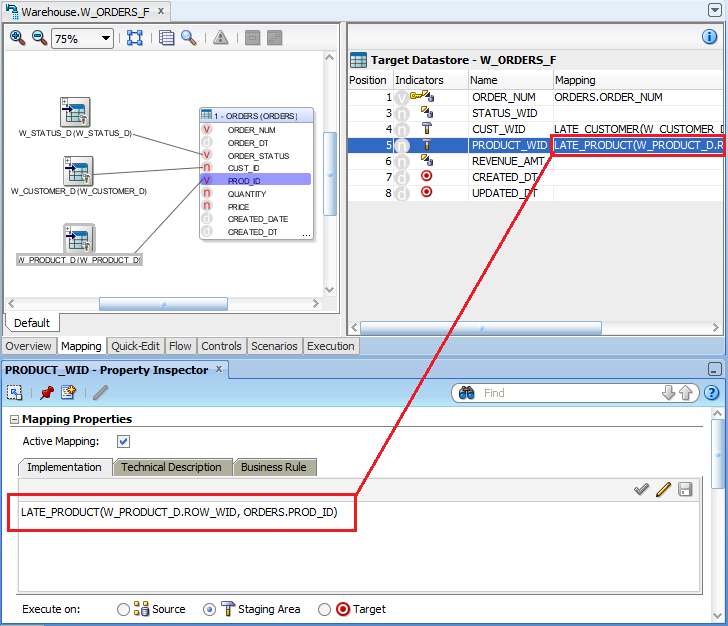This screenshot has height=626, width=728.
Task: Click the diagram layout list icon
Action: (x=166, y=38)
